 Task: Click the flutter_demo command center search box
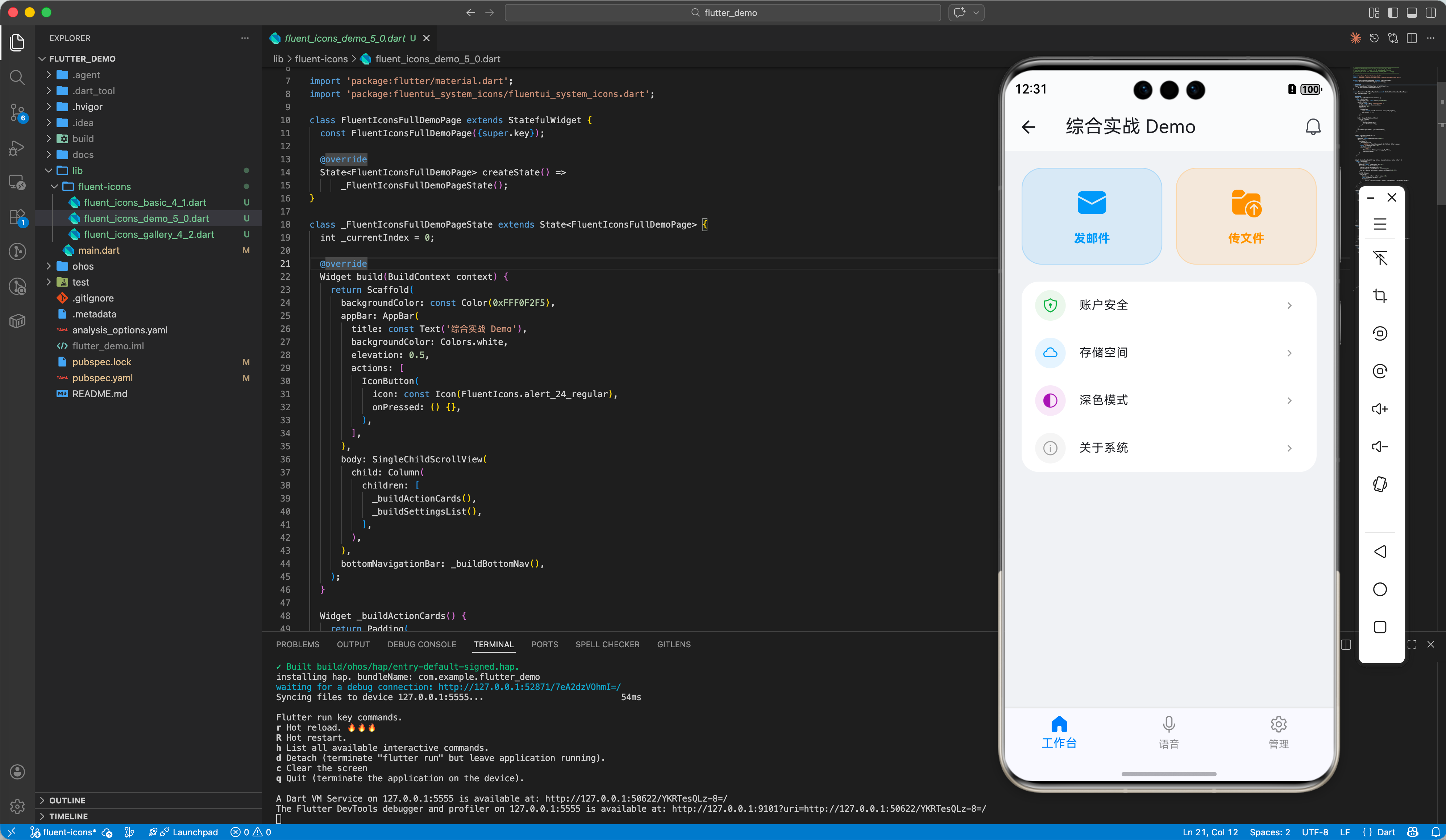coord(722,13)
